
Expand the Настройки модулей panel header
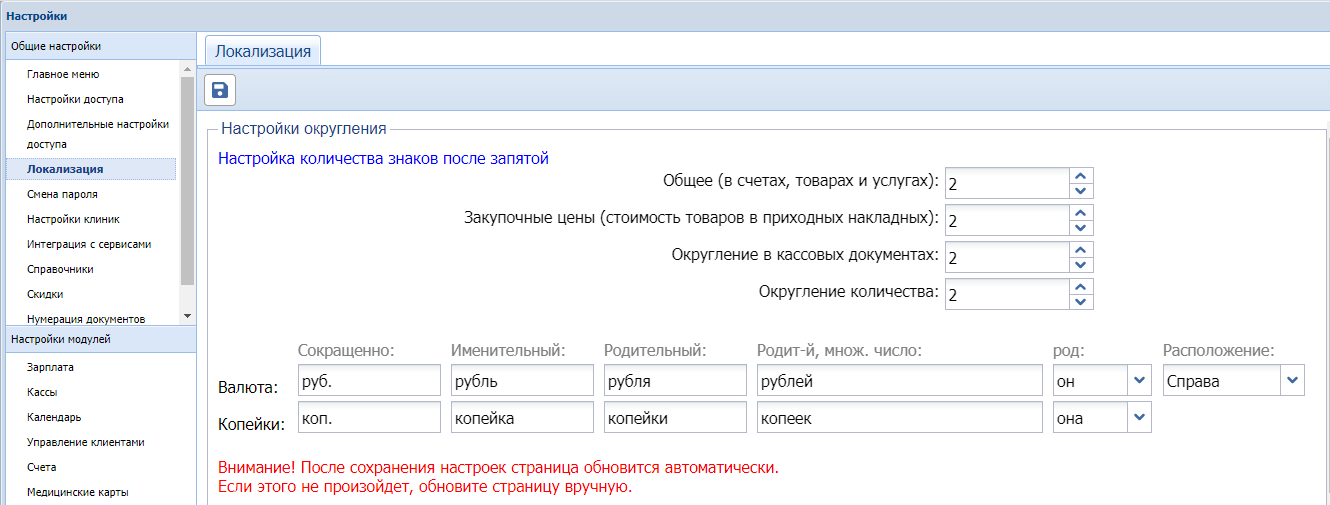pyautogui.click(x=98, y=339)
